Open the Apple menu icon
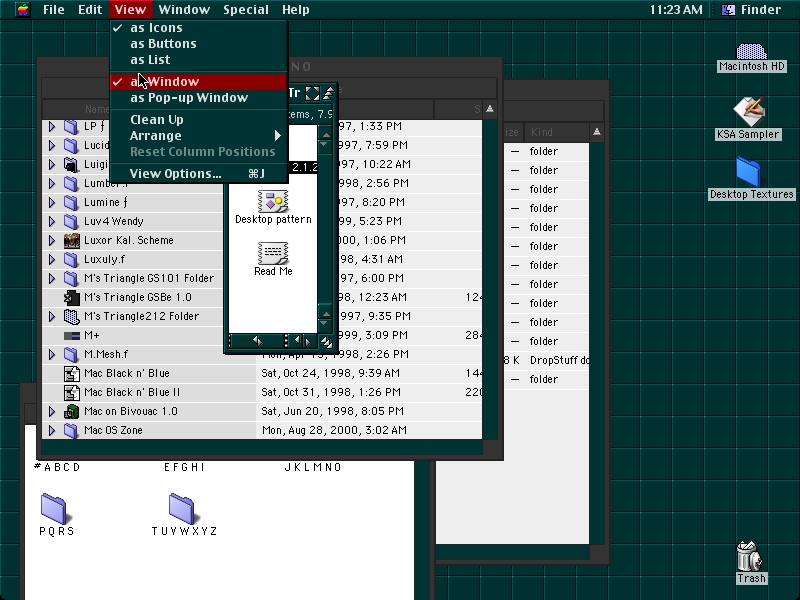Viewport: 800px width, 600px height. point(22,10)
